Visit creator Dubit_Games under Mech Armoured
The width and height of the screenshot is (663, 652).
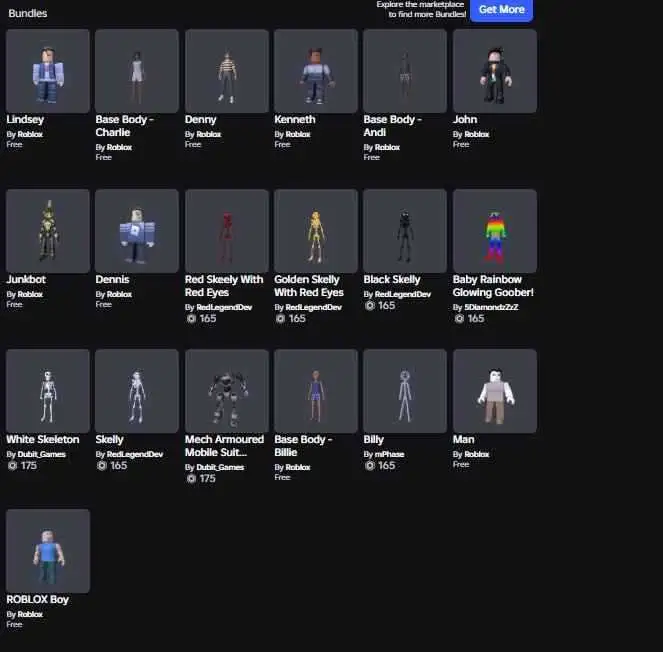point(220,468)
